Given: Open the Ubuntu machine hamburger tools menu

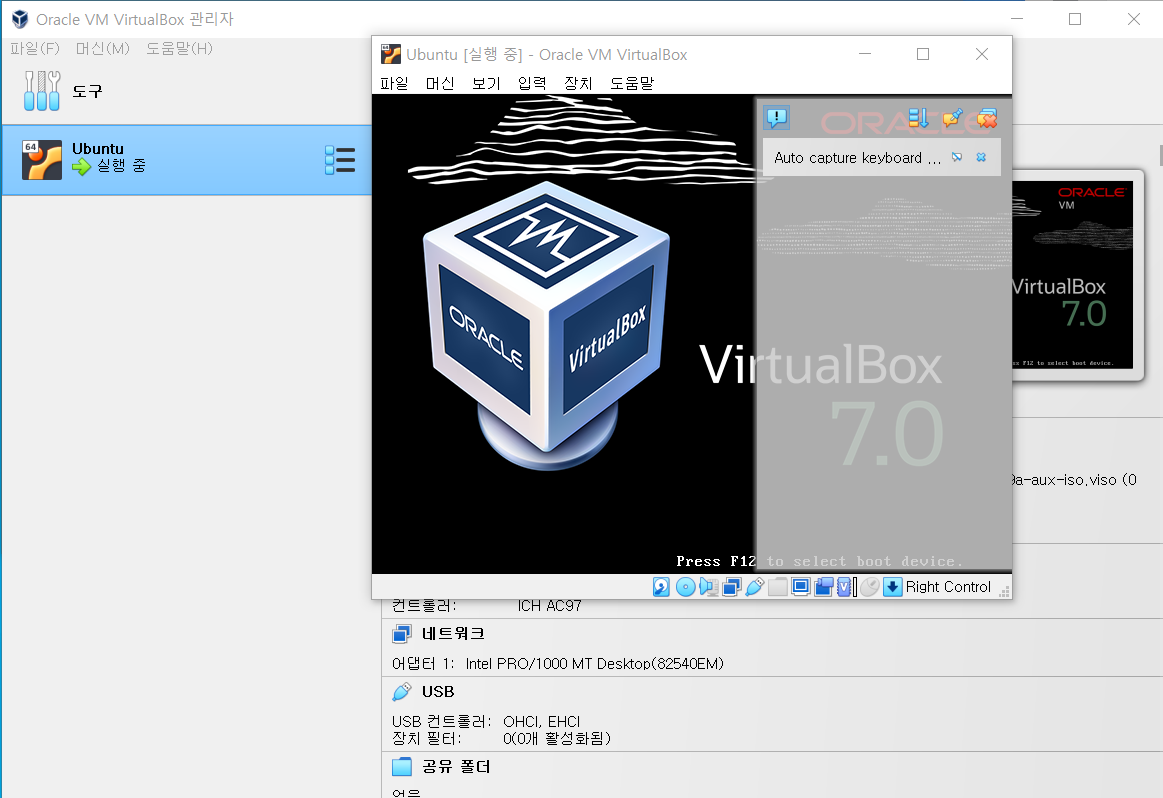Looking at the screenshot, I should 340,160.
